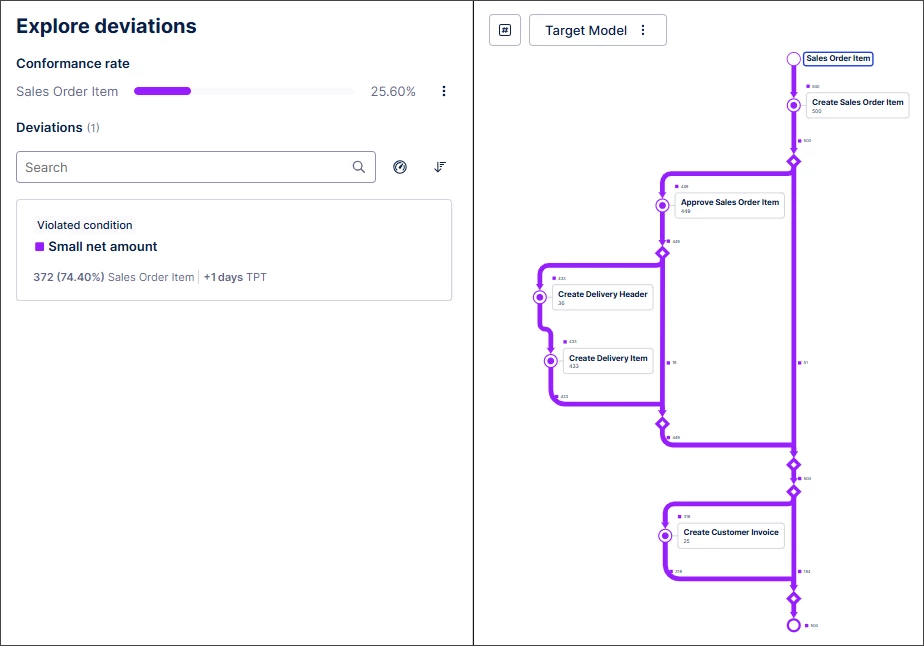Click the sort deviations icon
Screen dimensions: 924x646
tap(439, 167)
